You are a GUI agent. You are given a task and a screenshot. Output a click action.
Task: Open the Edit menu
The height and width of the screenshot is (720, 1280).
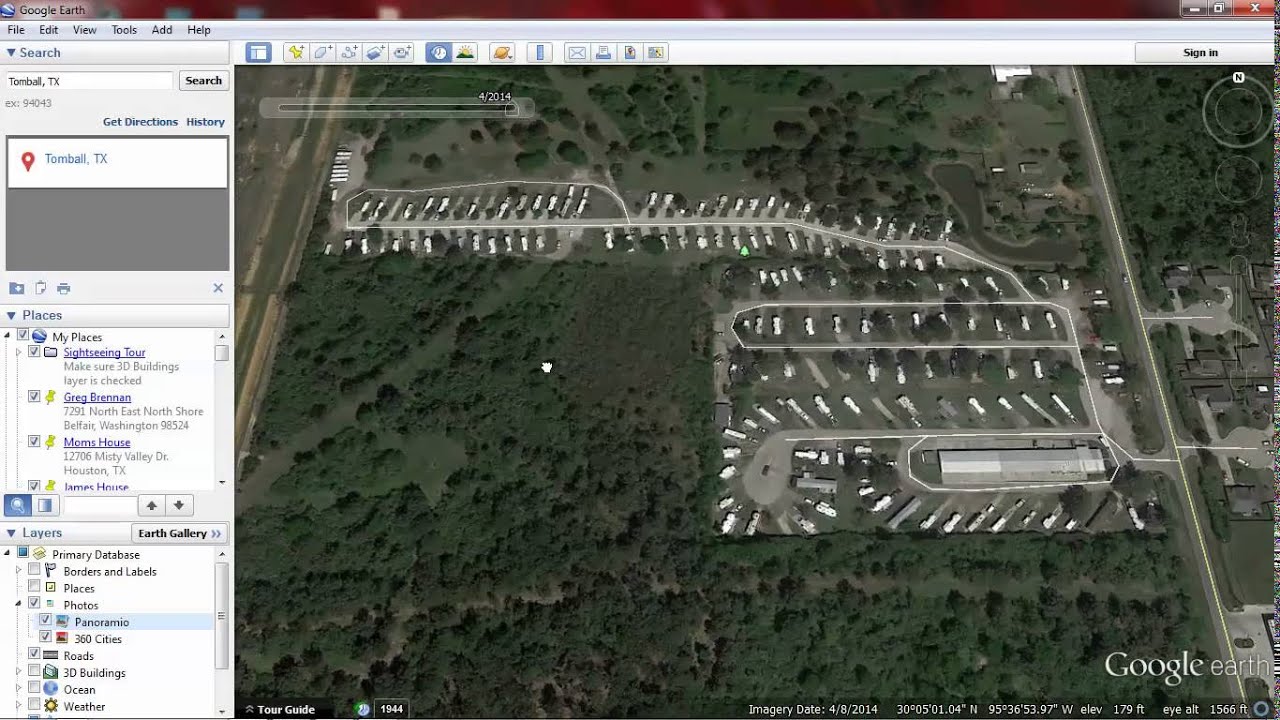[48, 30]
